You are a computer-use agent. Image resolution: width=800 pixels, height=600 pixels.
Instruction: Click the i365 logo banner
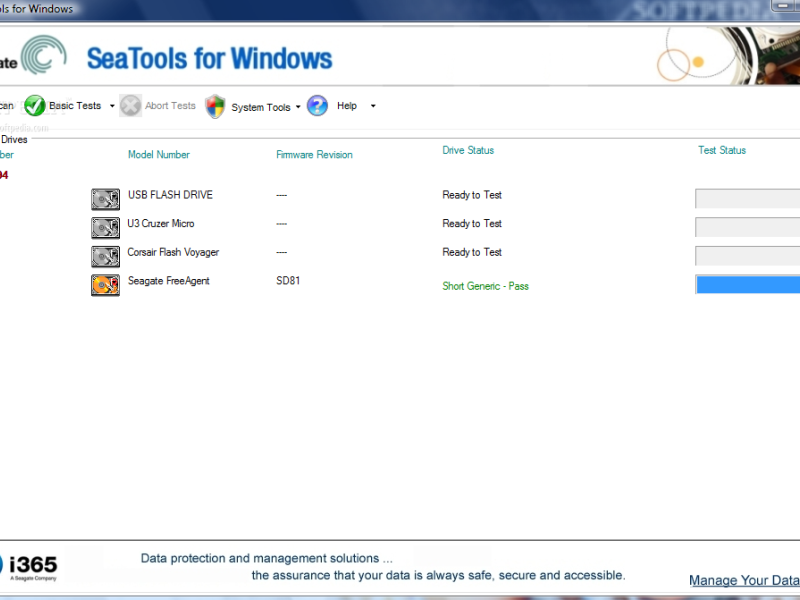point(29,567)
